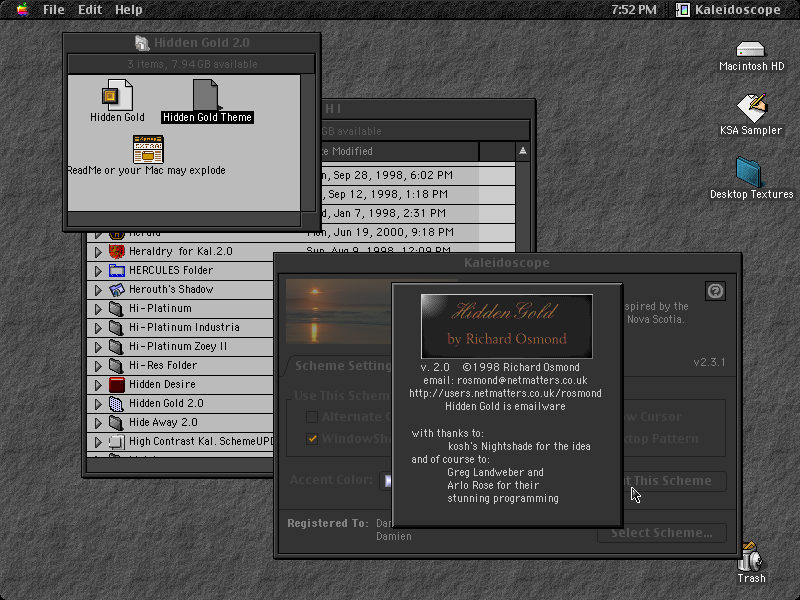The image size is (800, 600).
Task: Open the File menu
Action: click(54, 10)
